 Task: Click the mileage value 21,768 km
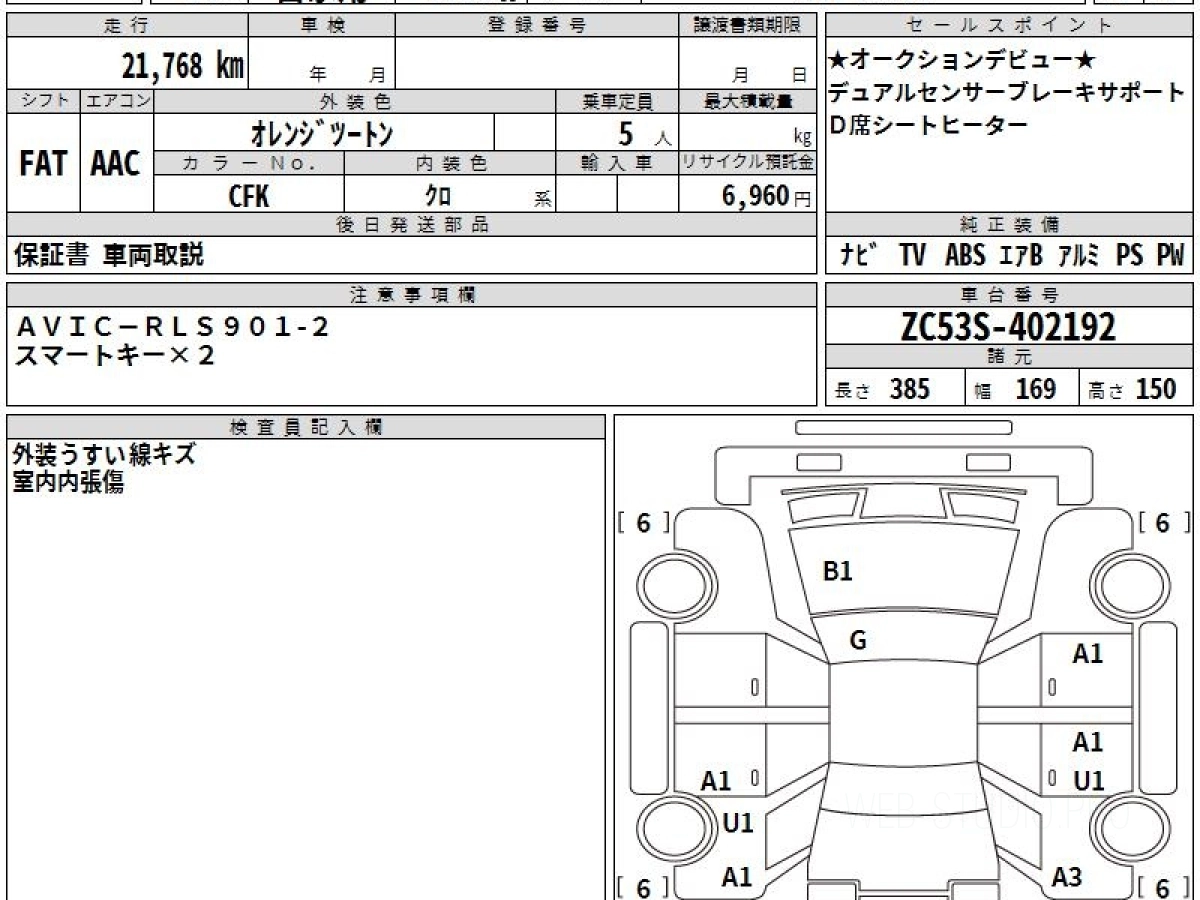point(183,66)
